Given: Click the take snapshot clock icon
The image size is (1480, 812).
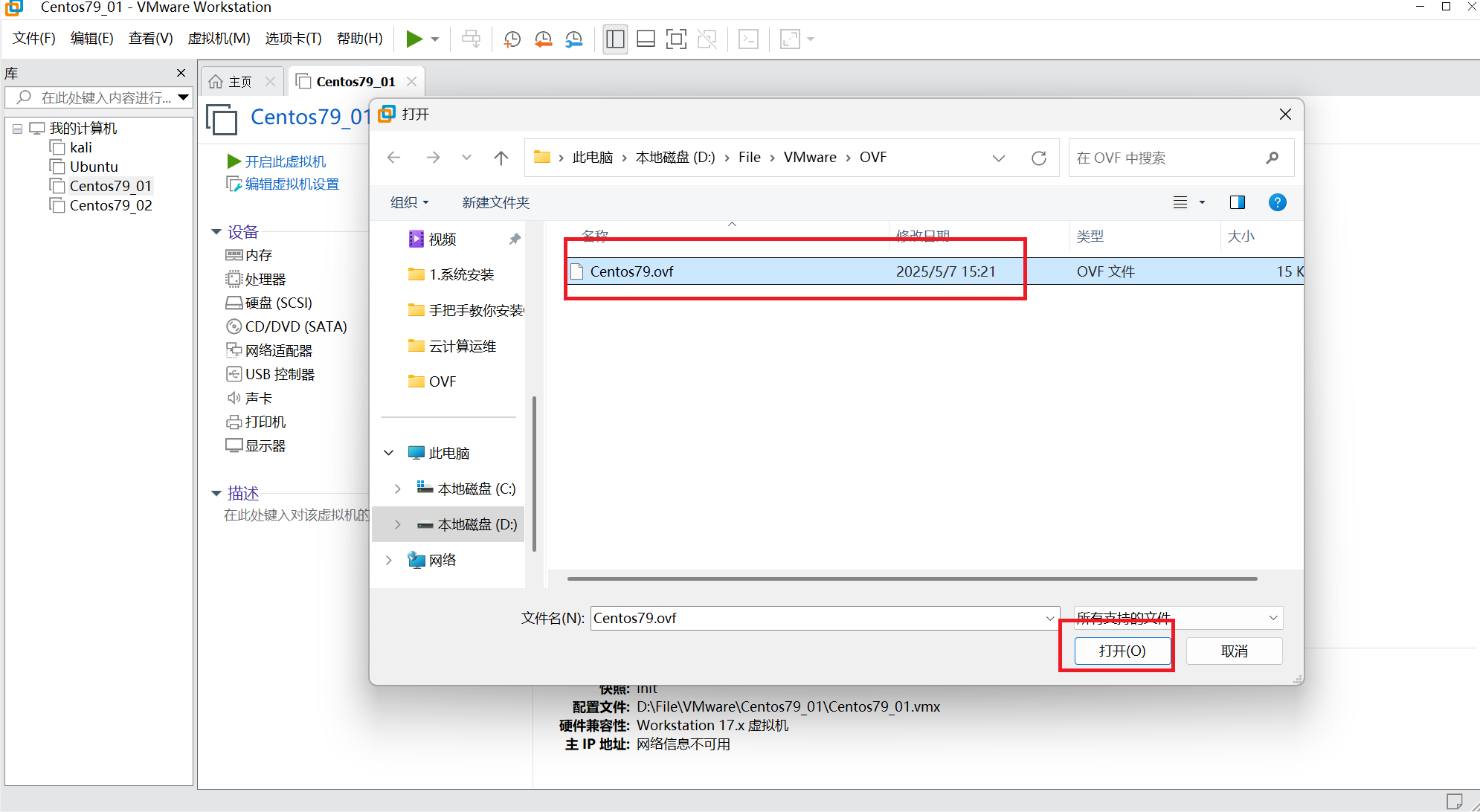Looking at the screenshot, I should [x=512, y=39].
